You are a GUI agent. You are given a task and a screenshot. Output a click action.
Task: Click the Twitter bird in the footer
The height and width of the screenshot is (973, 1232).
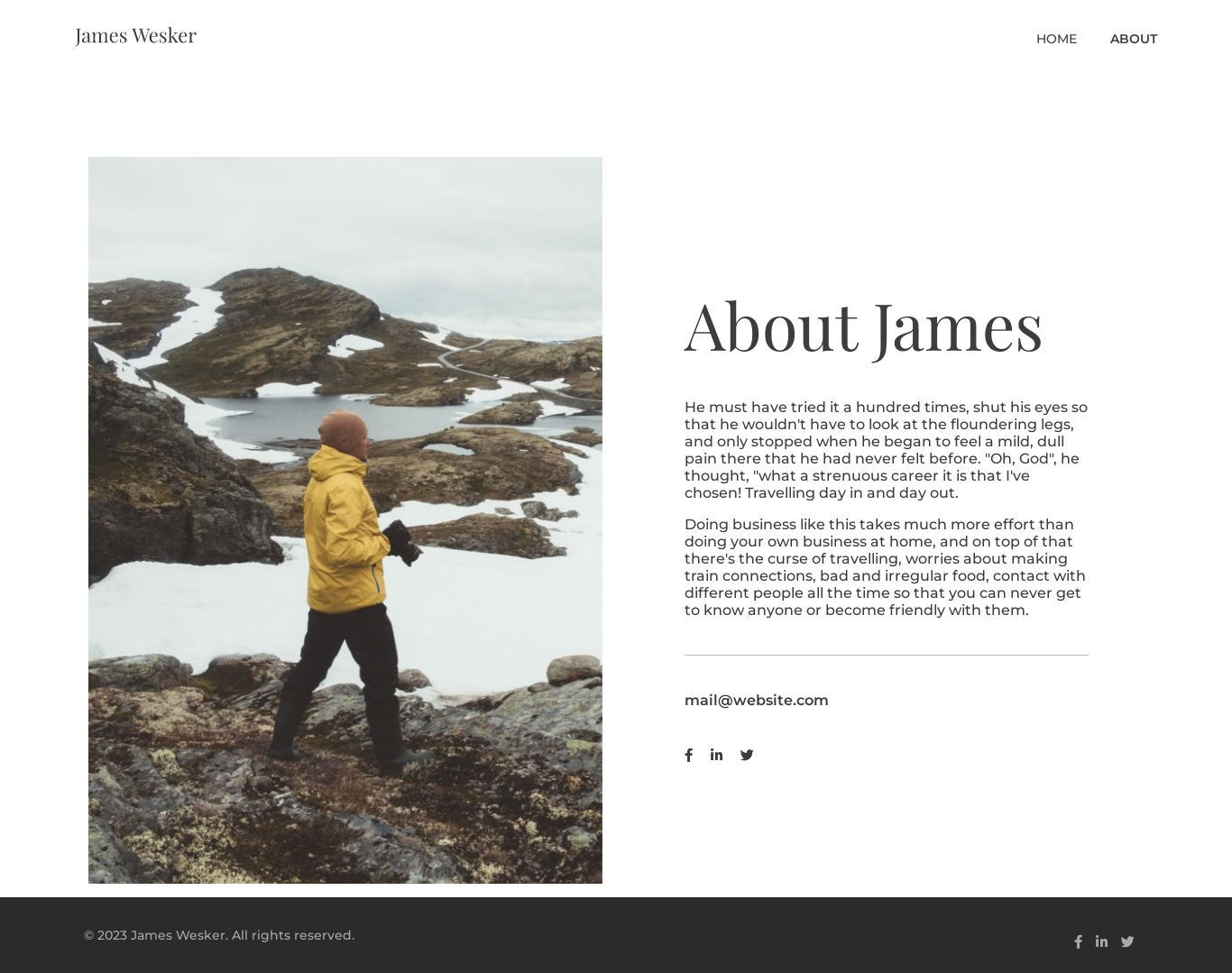click(x=1127, y=941)
